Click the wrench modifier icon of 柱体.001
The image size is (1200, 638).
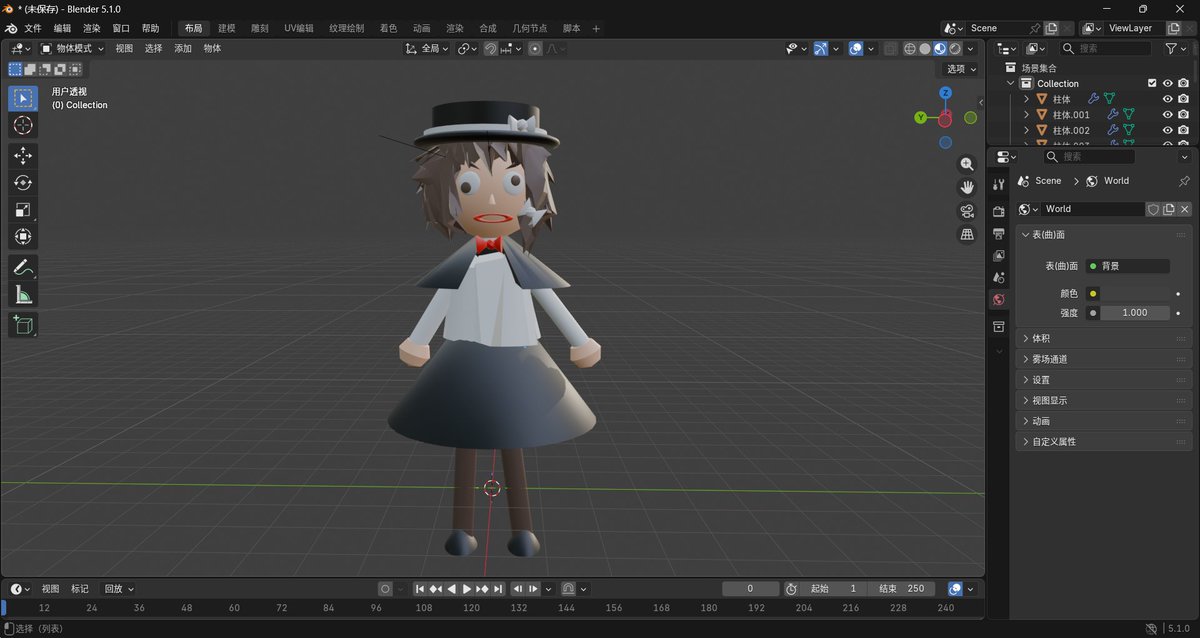[1113, 115]
